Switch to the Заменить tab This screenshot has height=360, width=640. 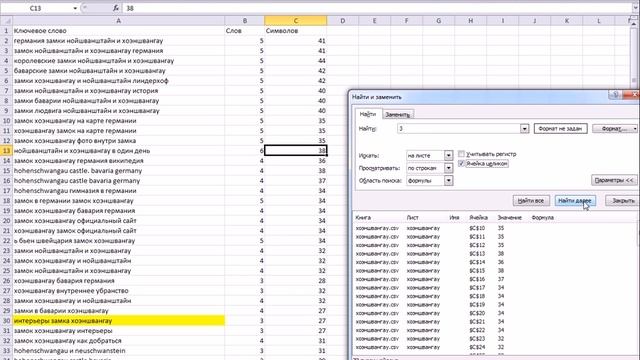coord(398,114)
